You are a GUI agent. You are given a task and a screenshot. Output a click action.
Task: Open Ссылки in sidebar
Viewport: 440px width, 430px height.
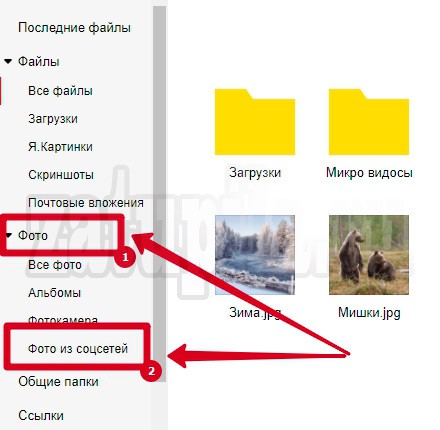pyautogui.click(x=41, y=416)
